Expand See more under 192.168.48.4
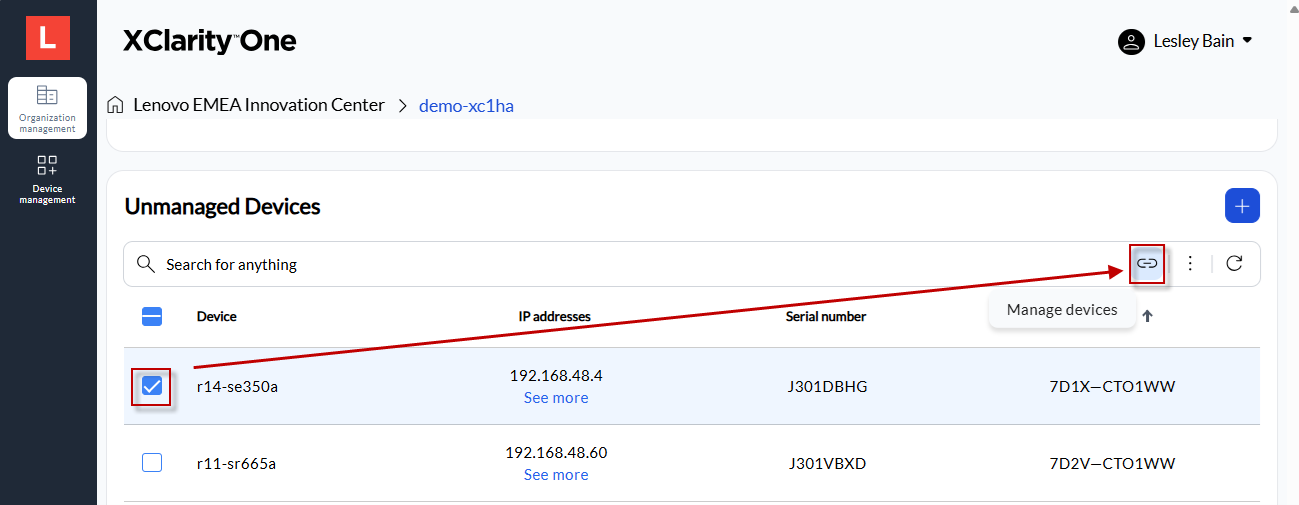 pyautogui.click(x=556, y=398)
